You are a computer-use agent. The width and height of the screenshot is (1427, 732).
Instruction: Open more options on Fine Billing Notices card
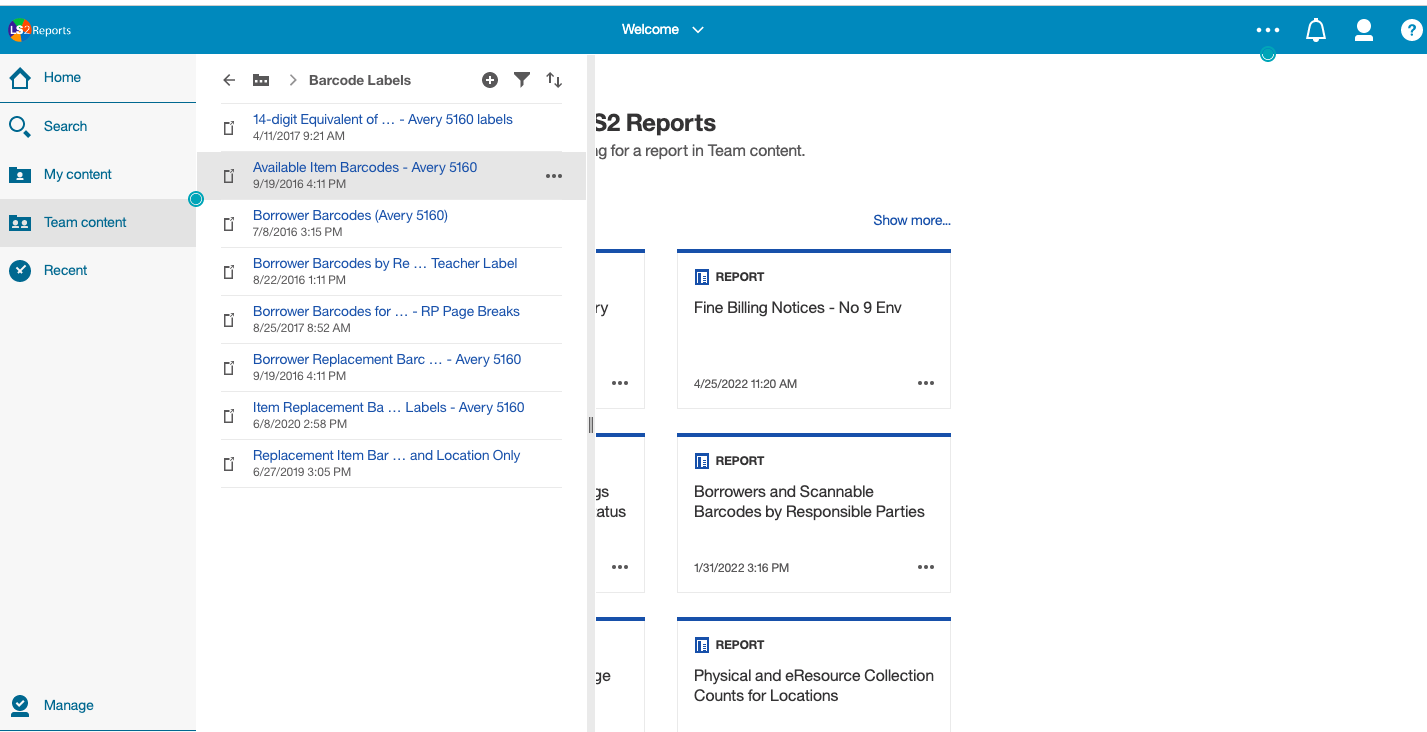point(926,383)
